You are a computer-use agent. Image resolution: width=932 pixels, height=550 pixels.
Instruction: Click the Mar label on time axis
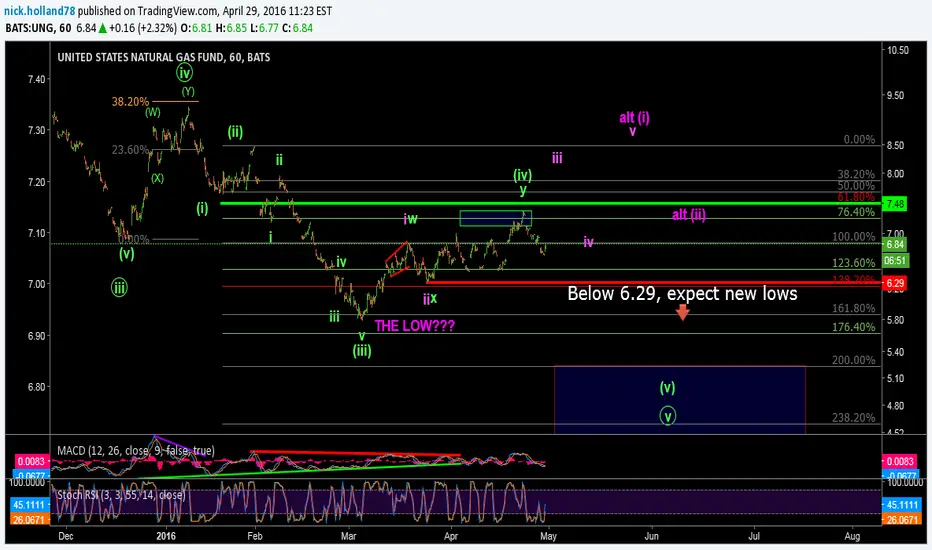pyautogui.click(x=348, y=536)
